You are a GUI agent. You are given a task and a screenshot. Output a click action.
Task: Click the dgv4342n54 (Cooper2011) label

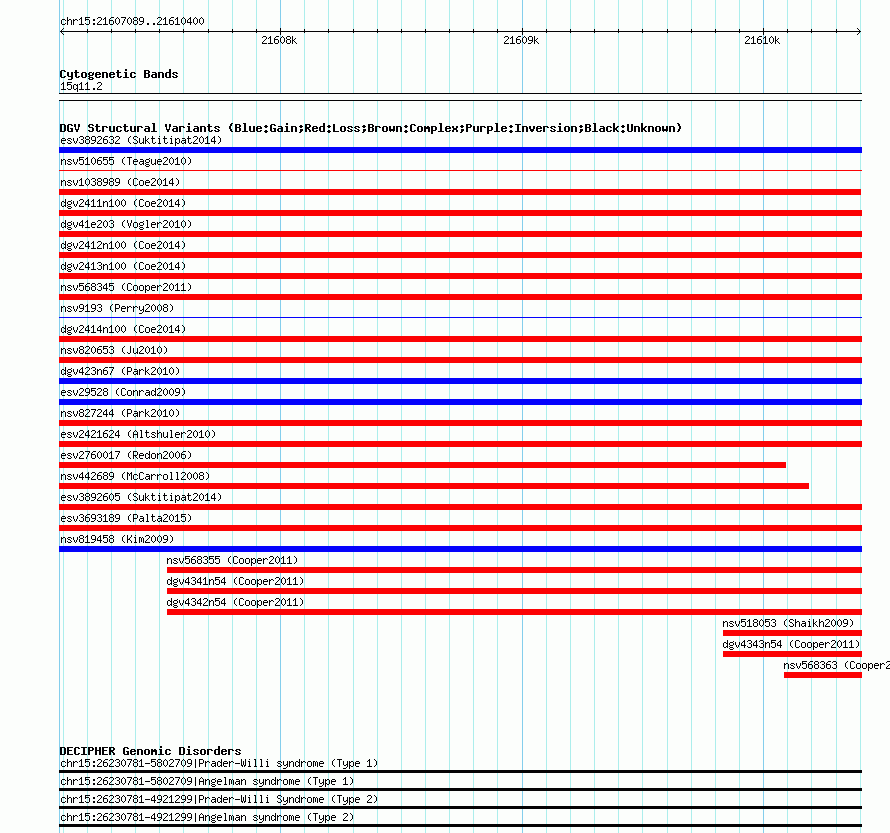coord(235,602)
